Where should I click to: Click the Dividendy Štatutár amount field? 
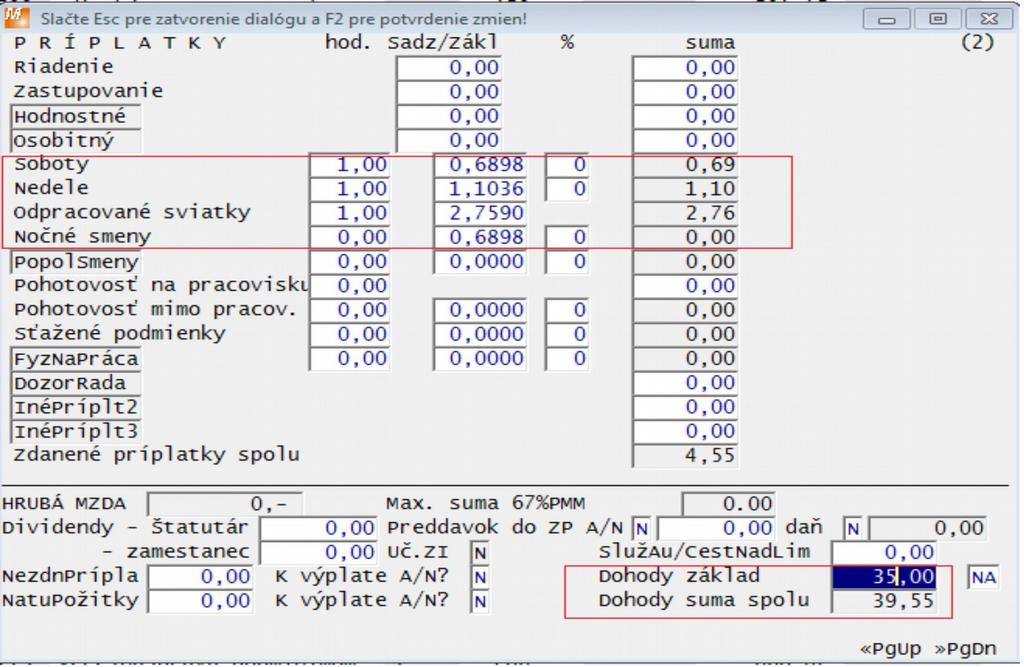coord(318,528)
